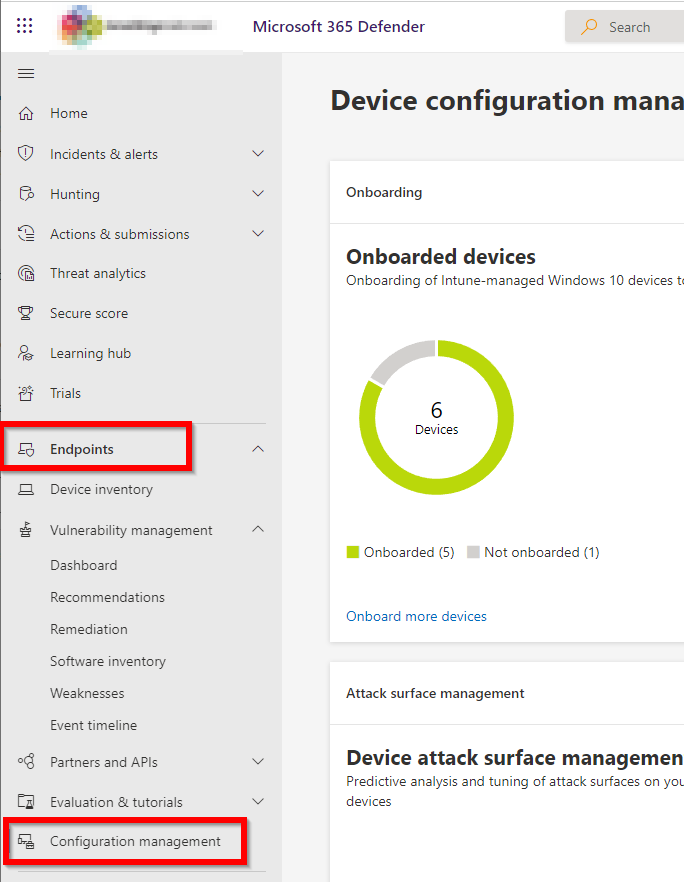This screenshot has width=684, height=882.
Task: Open the Remediation page
Action: tap(89, 629)
